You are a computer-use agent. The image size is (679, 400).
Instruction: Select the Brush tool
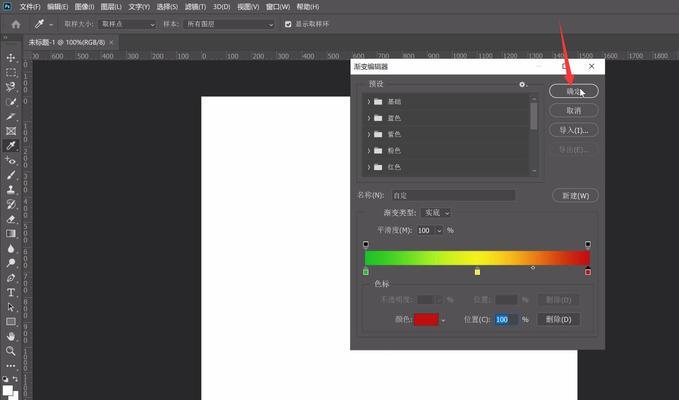(x=11, y=175)
